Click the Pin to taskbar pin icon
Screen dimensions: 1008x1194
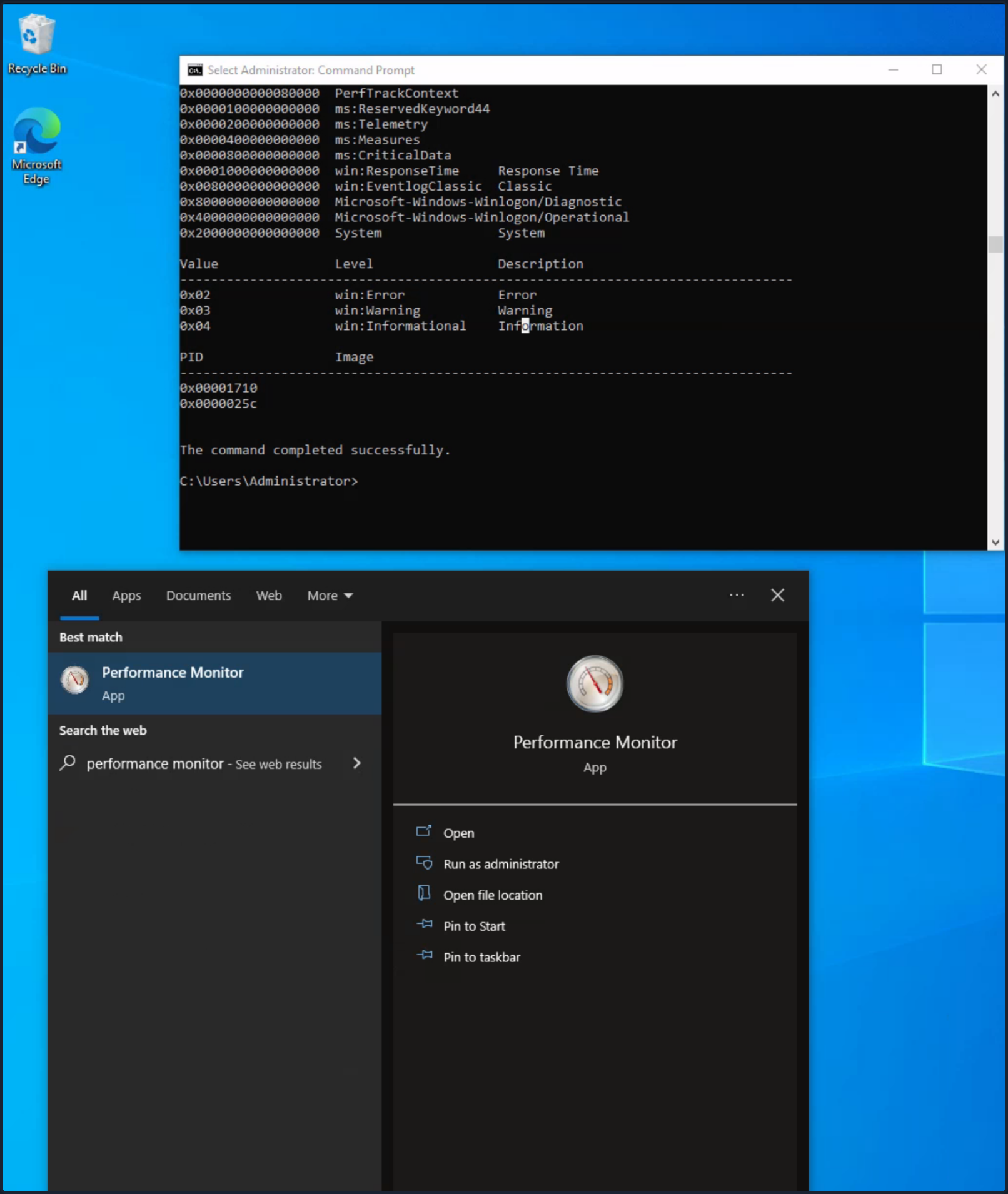coord(426,955)
